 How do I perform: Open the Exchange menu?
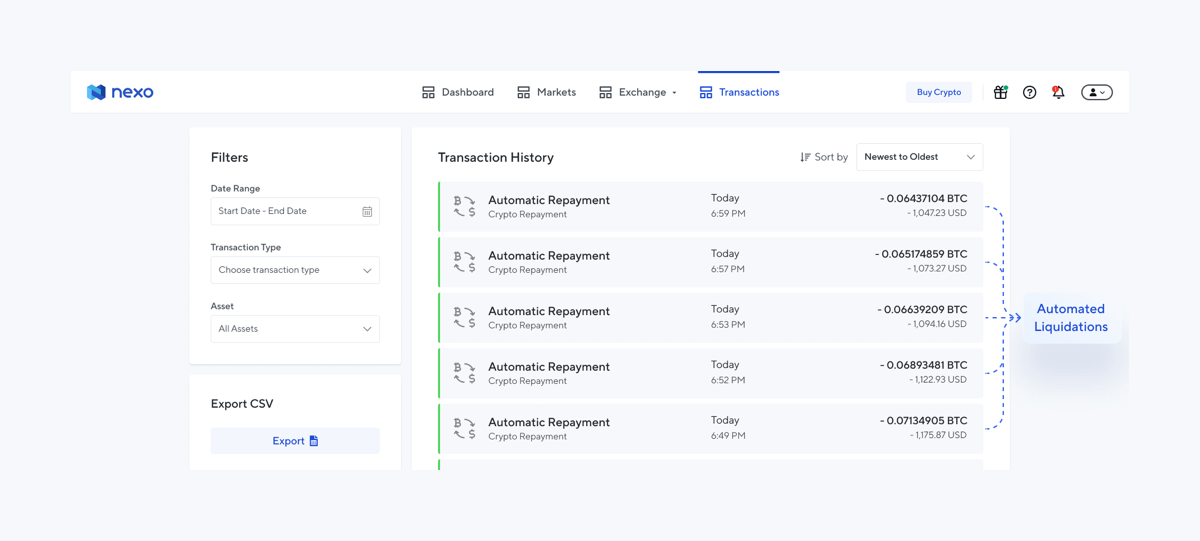638,92
